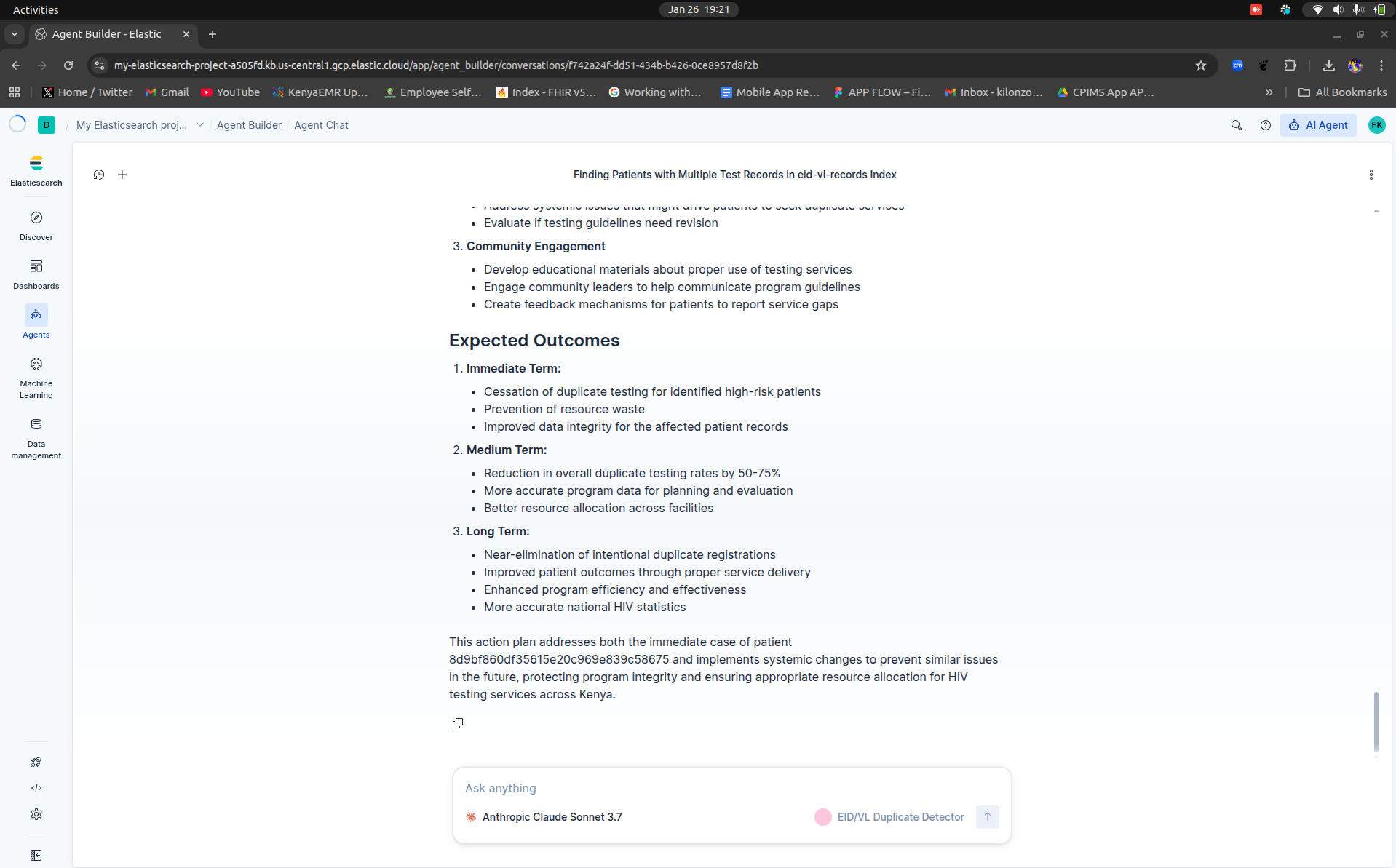Open a new browser tab
The image size is (1396, 868).
212,34
